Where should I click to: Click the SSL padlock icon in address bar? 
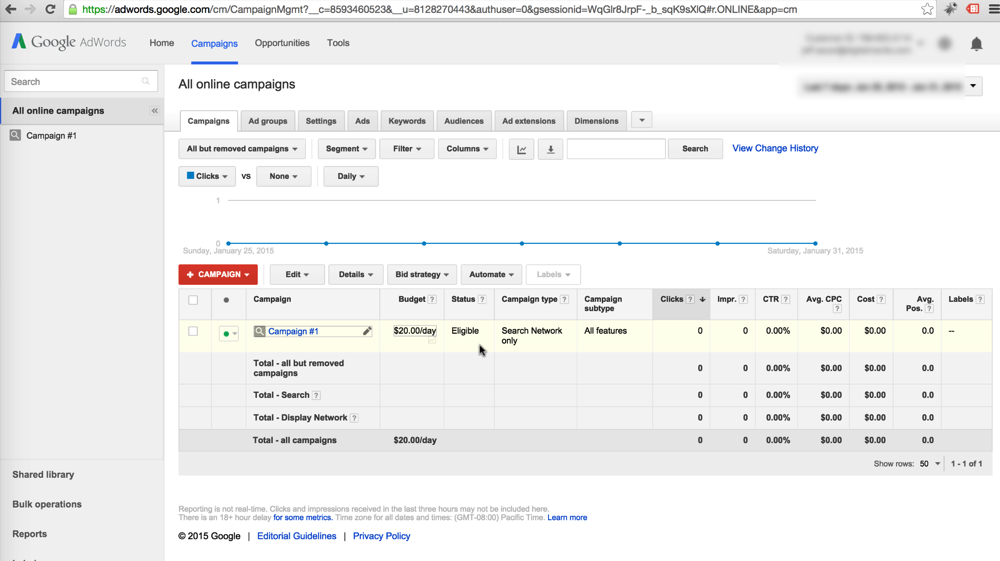(x=73, y=10)
